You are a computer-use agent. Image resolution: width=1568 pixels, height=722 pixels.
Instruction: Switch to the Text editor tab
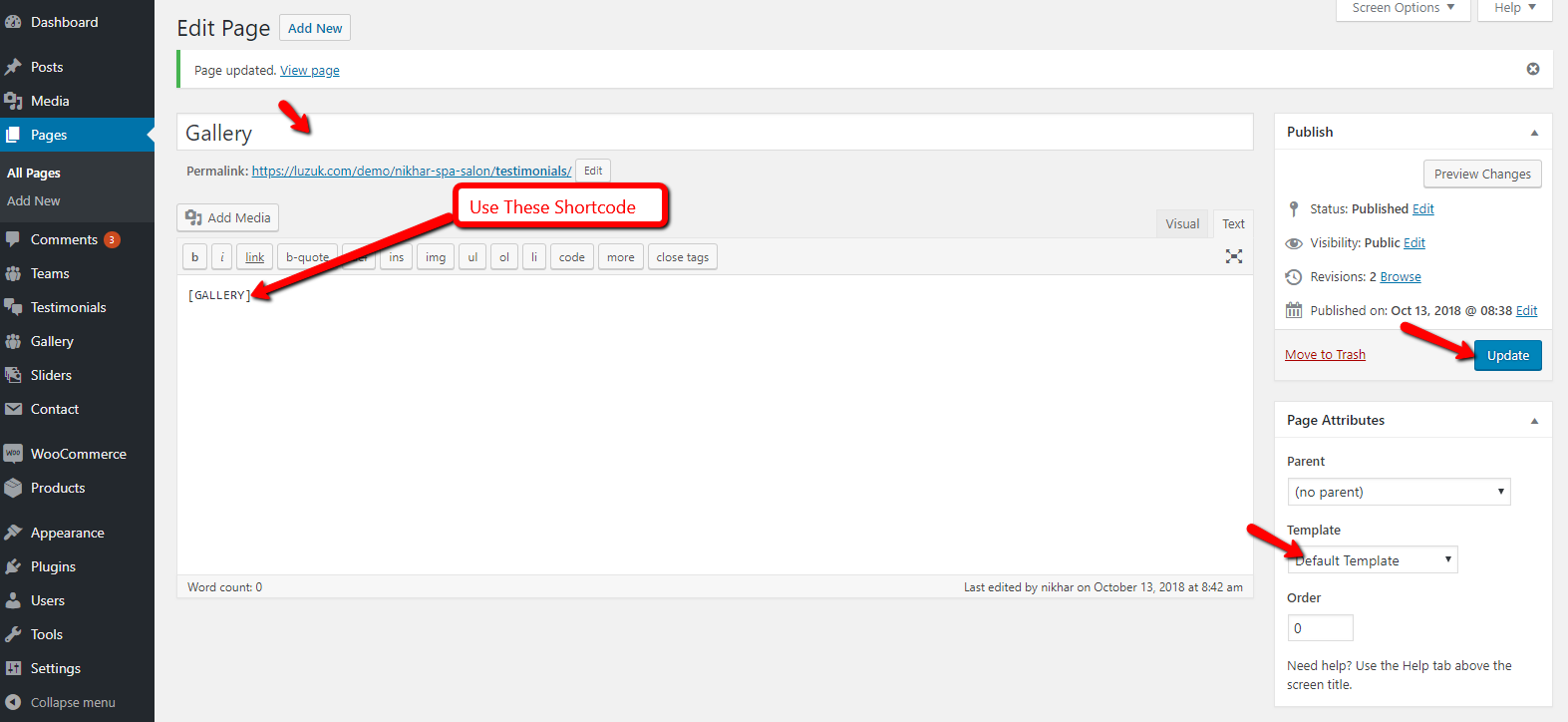(x=1233, y=223)
